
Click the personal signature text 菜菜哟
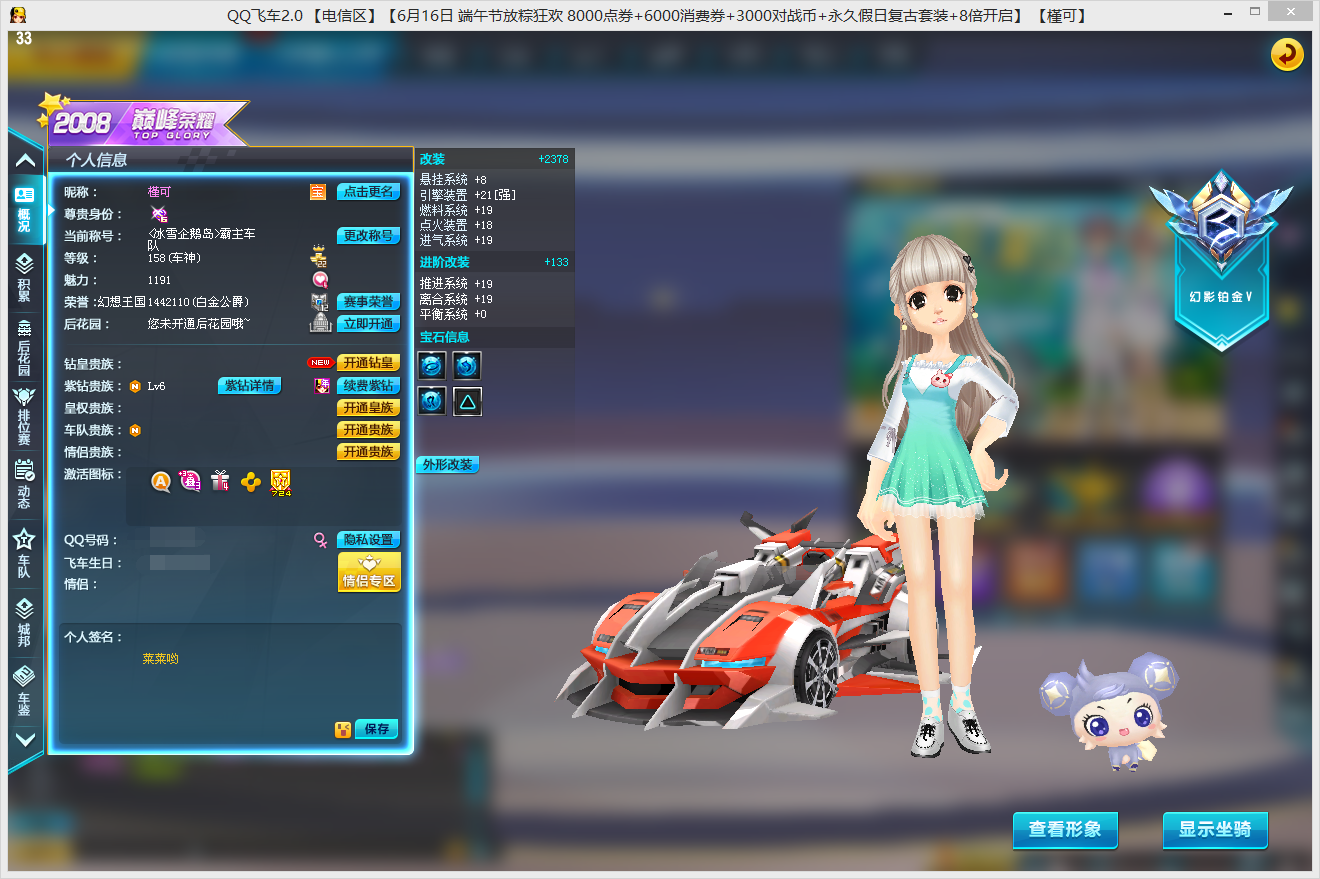click(x=160, y=660)
